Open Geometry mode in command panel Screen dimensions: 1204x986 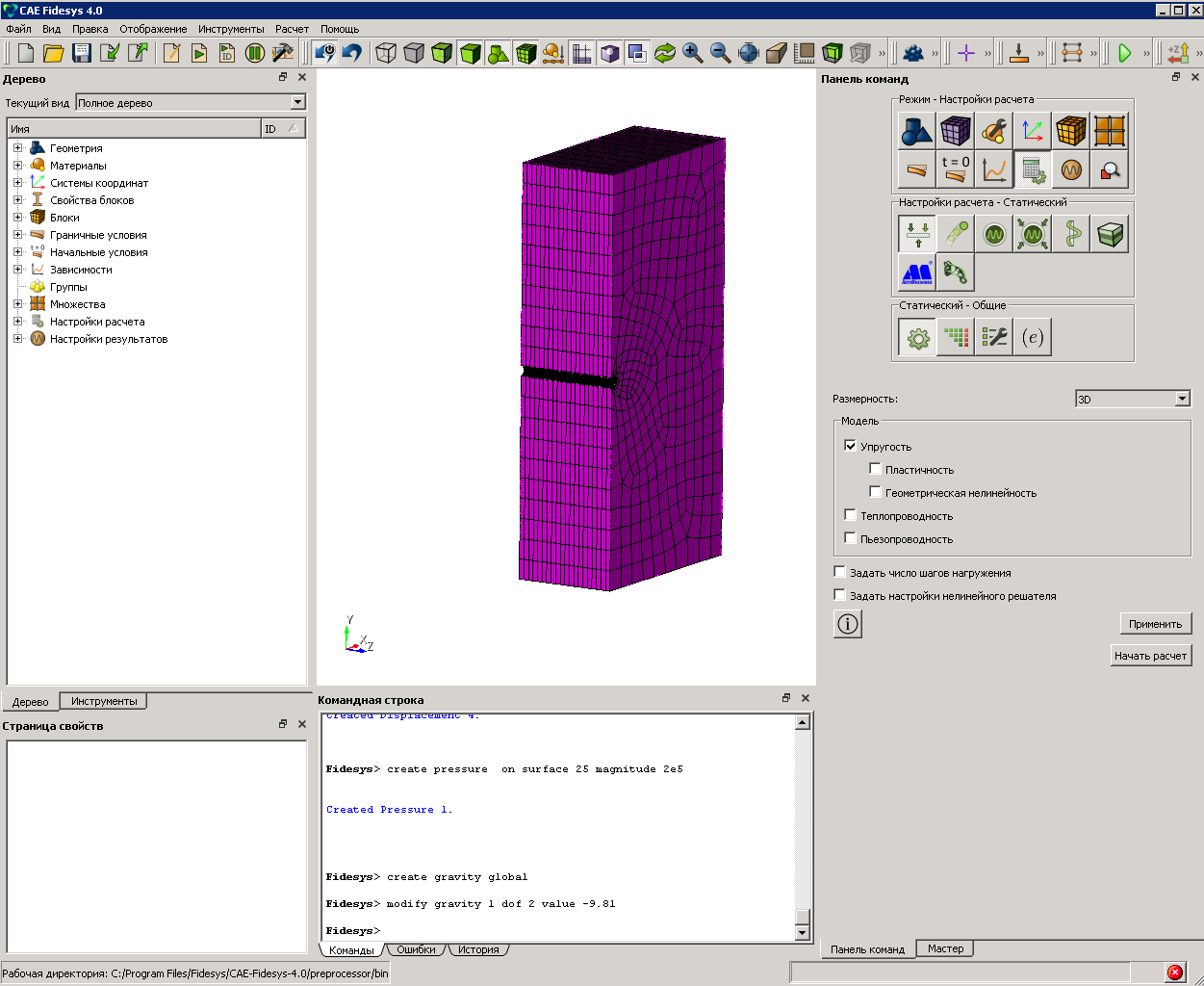coord(916,131)
